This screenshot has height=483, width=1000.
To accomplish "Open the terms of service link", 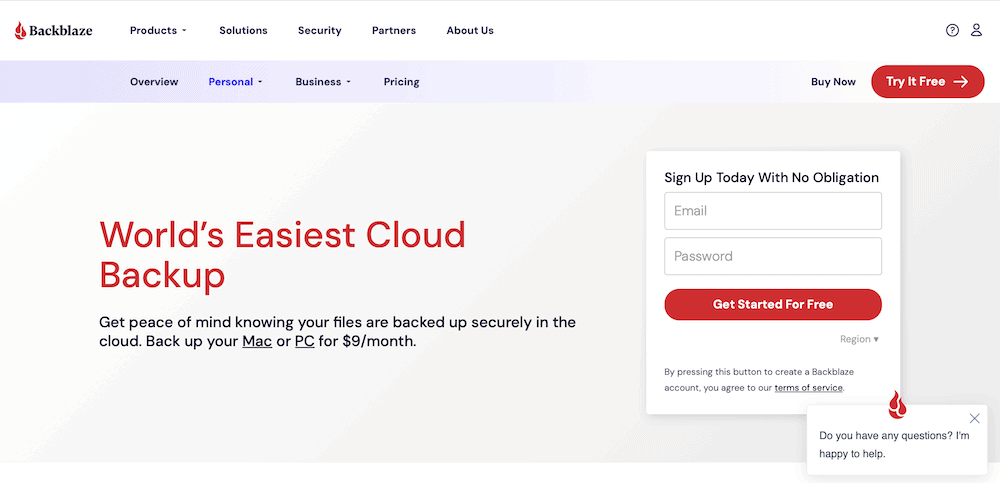I will point(808,388).
